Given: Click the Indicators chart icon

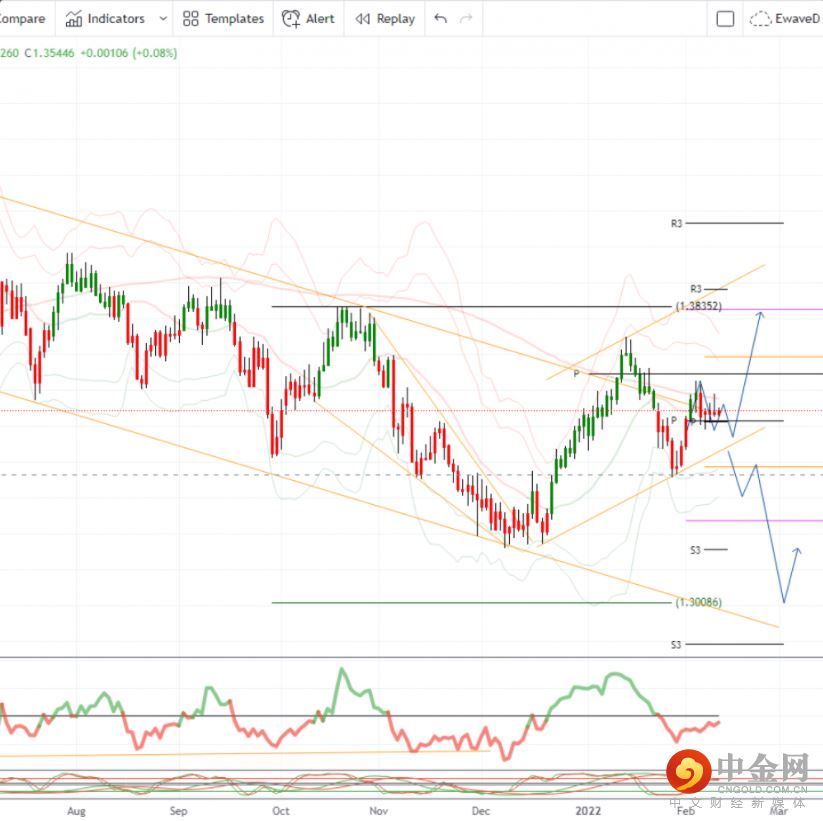Looking at the screenshot, I should pos(73,19).
